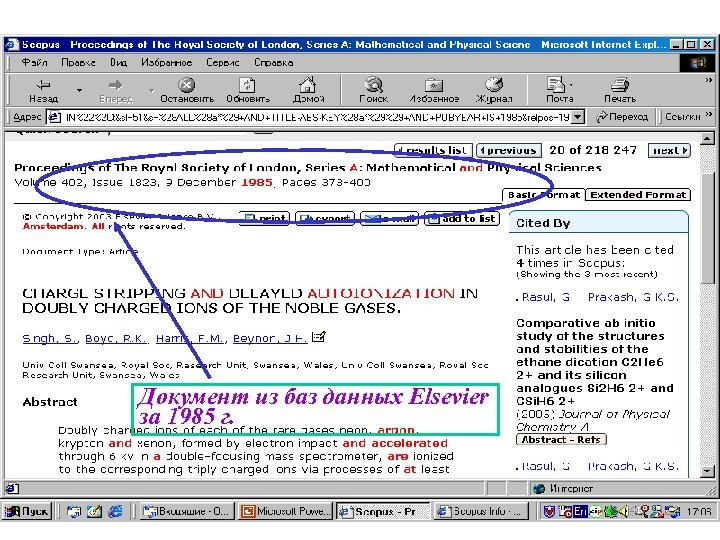
Task: Stop page loading with Остановить icon
Action: point(187,90)
